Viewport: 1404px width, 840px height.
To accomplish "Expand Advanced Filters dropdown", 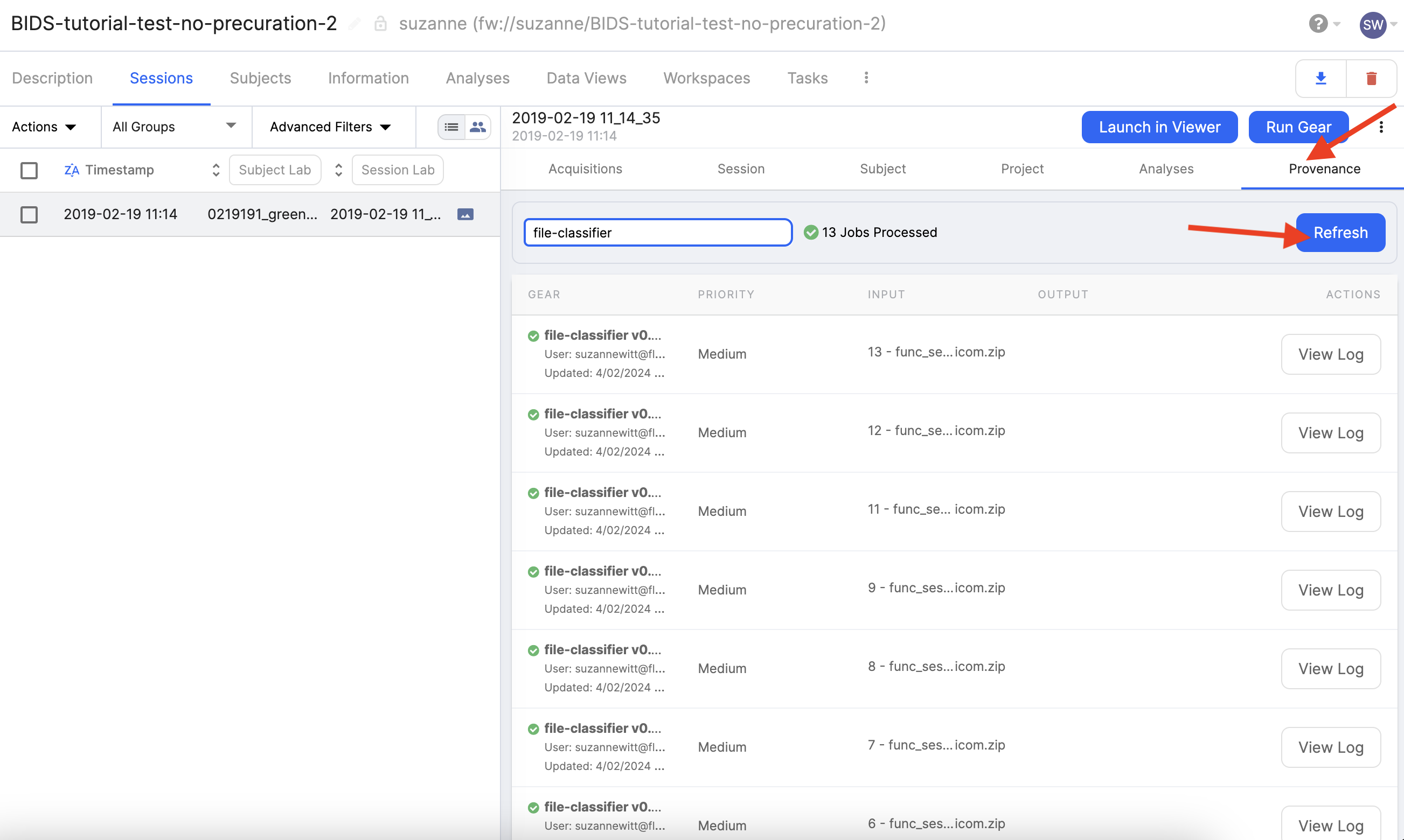I will pos(330,127).
